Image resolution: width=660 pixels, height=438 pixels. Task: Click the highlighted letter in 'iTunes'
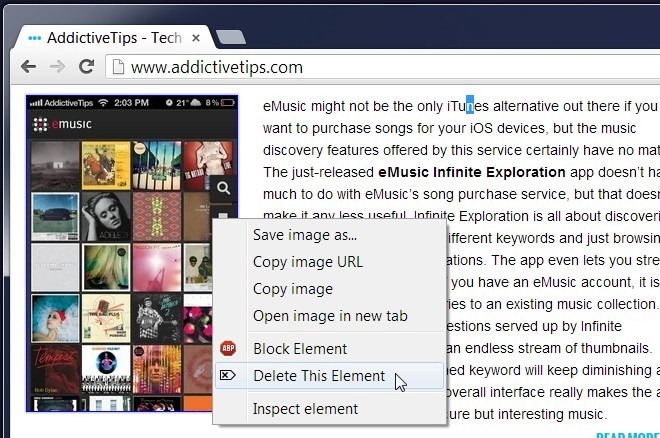pos(470,106)
